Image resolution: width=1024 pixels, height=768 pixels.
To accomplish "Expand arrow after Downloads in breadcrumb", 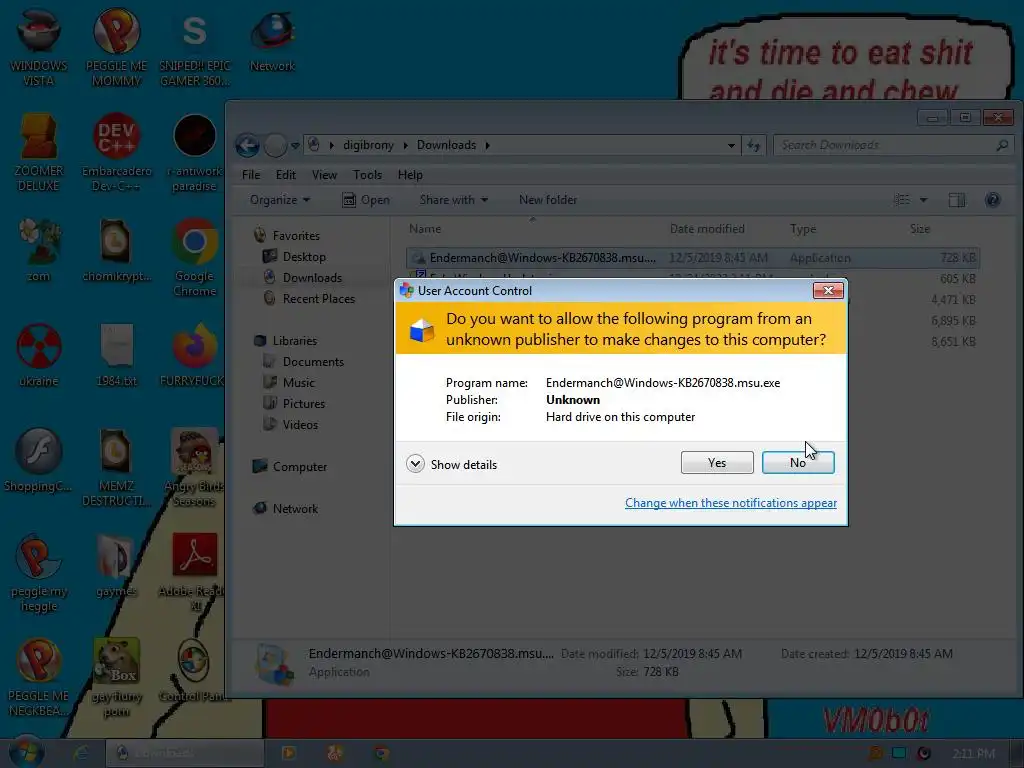I will (x=487, y=145).
